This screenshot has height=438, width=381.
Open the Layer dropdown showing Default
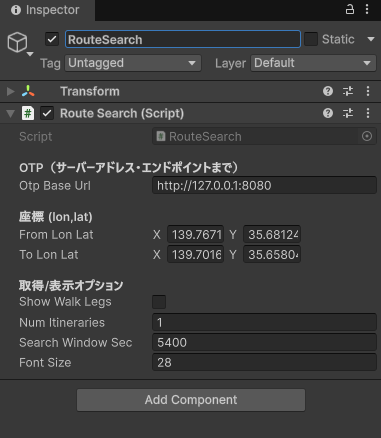(x=313, y=63)
